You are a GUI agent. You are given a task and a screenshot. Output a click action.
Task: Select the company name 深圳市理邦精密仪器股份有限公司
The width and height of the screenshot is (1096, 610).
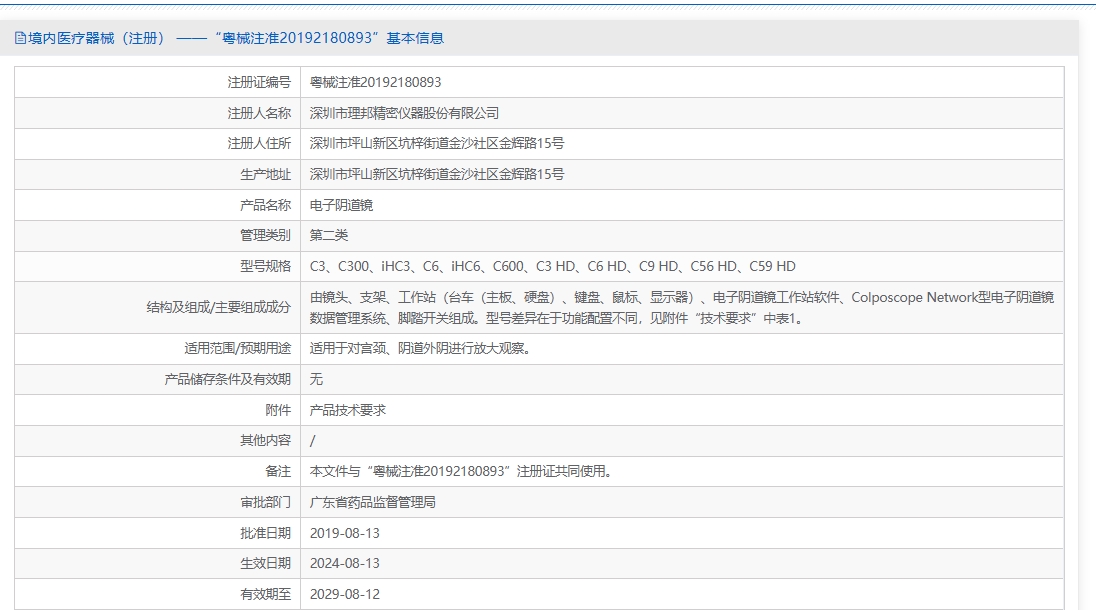(404, 113)
